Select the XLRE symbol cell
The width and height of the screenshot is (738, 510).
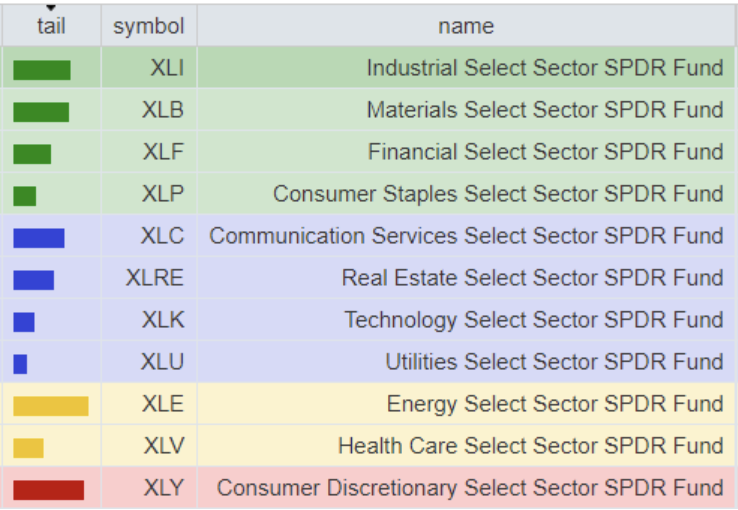(x=155, y=278)
